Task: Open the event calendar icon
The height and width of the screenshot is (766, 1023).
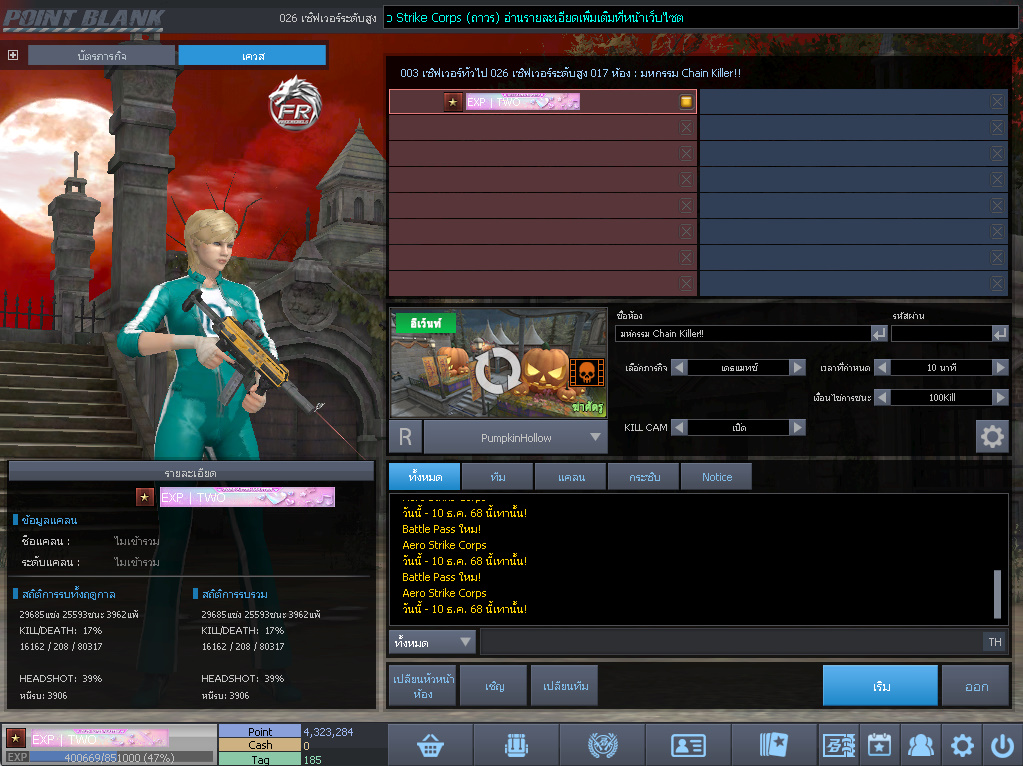Action: pyautogui.click(x=879, y=745)
